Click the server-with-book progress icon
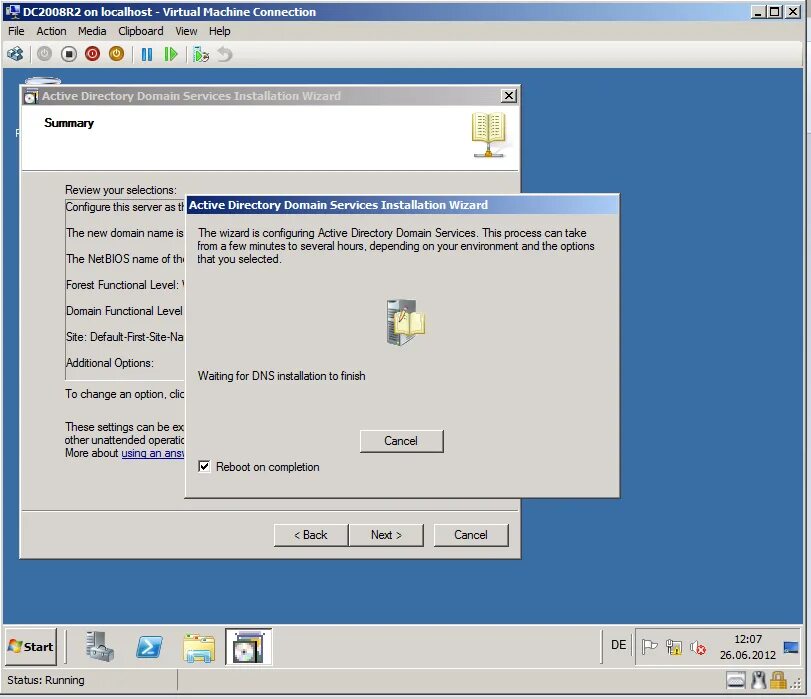The width and height of the screenshot is (811, 699). [x=406, y=322]
